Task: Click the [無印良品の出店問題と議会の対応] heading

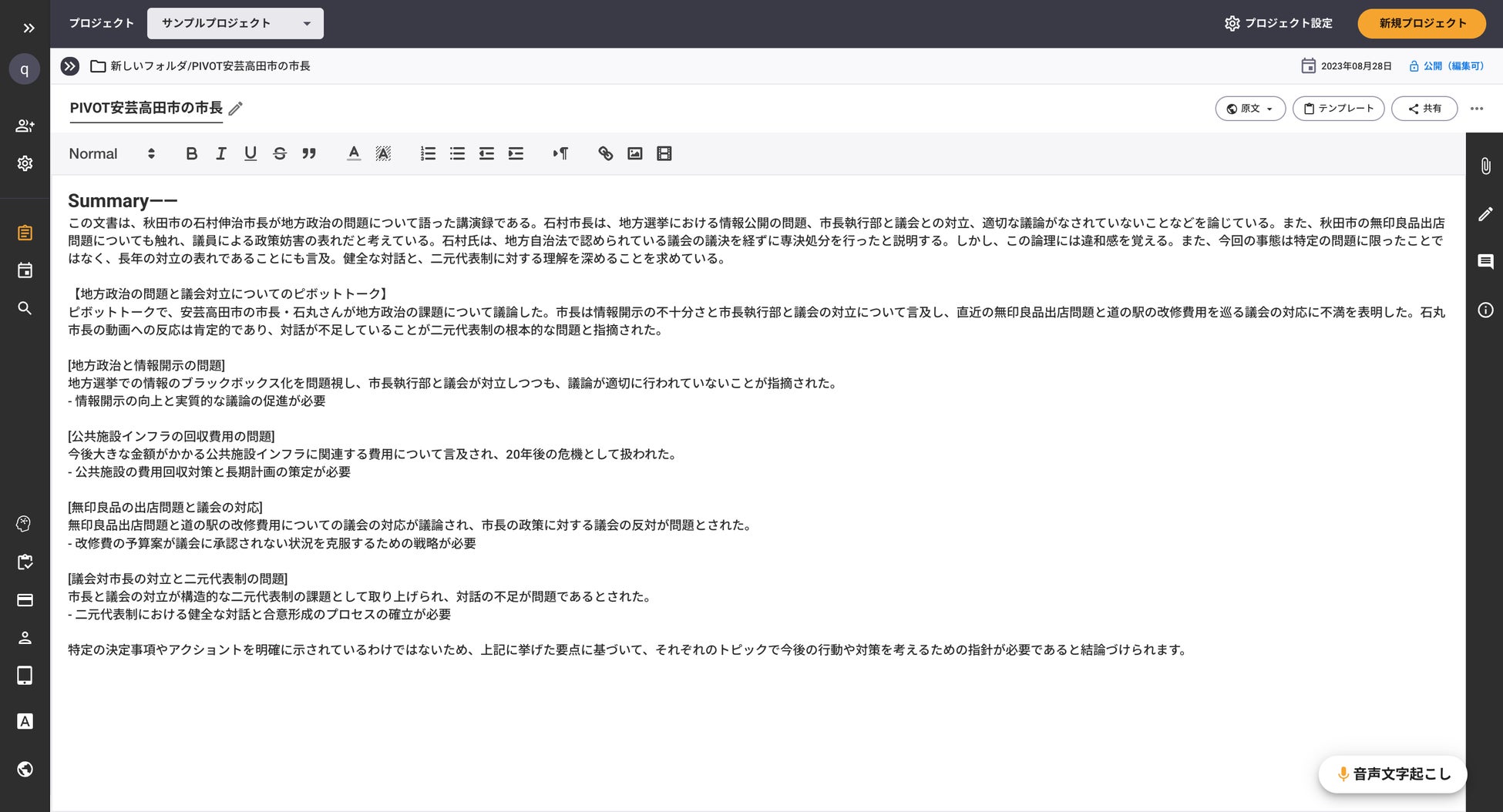Action: point(165,507)
